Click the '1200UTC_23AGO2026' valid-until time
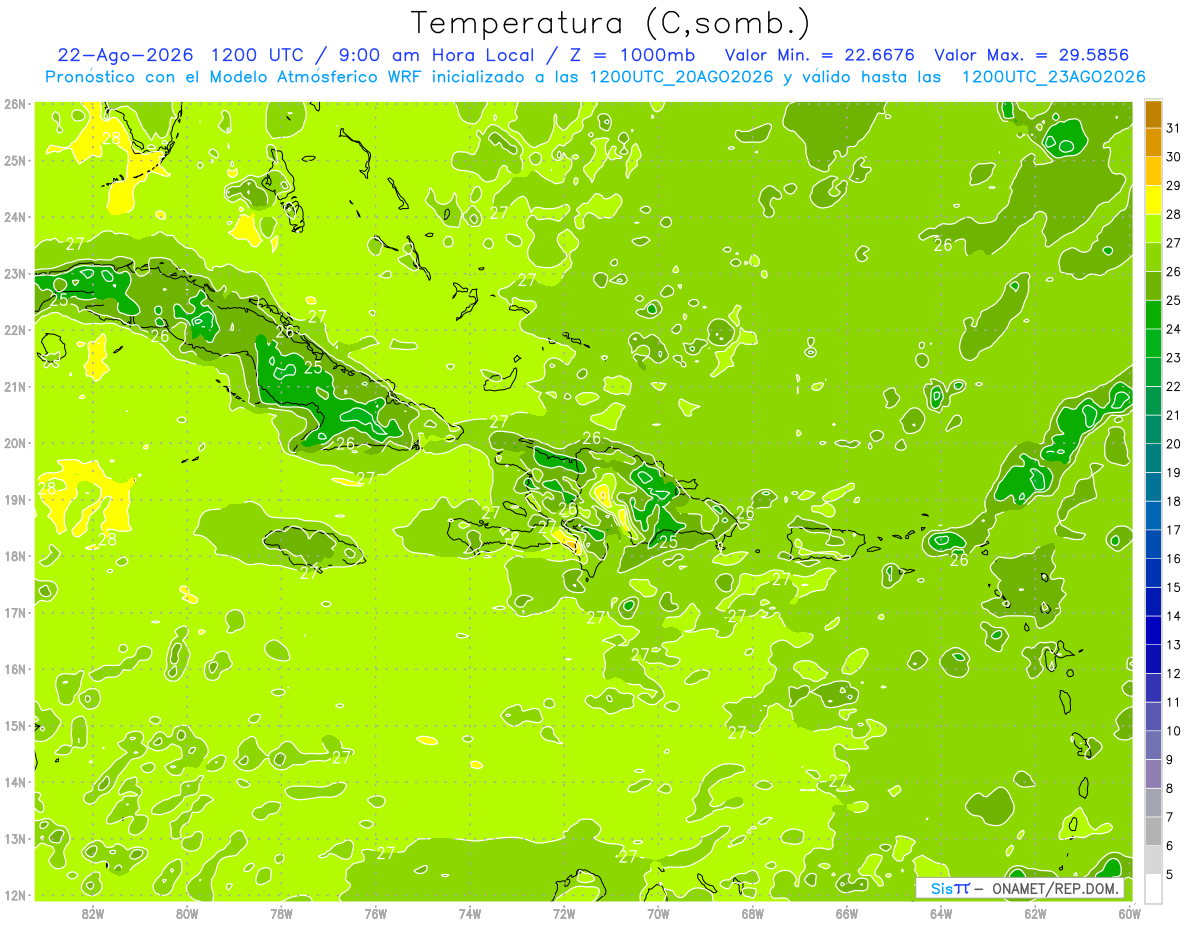This screenshot has height=927, width=1200. click(x=1053, y=76)
